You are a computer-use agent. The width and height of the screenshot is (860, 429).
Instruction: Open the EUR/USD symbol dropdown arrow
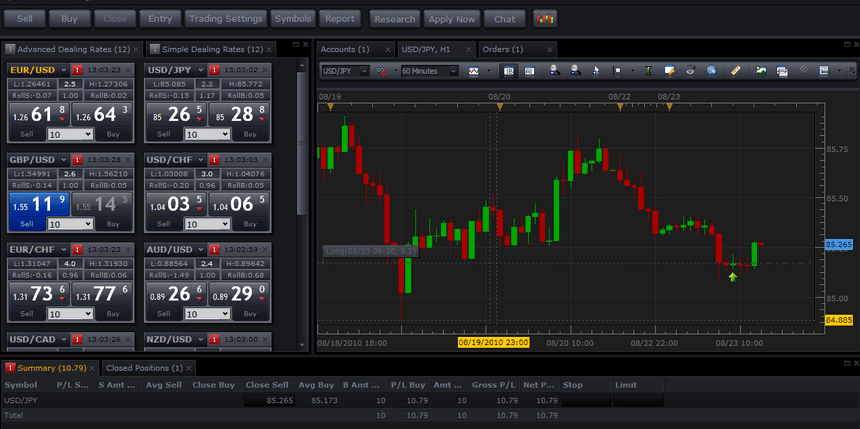64,70
